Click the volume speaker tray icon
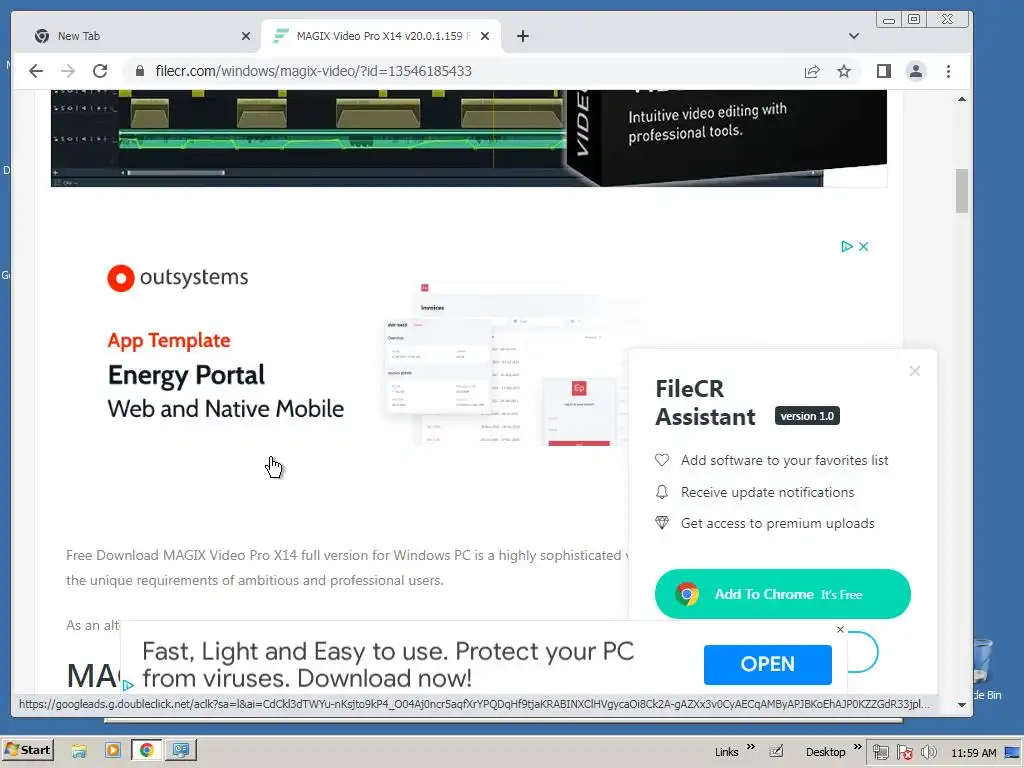1024x768 pixels. tap(928, 752)
